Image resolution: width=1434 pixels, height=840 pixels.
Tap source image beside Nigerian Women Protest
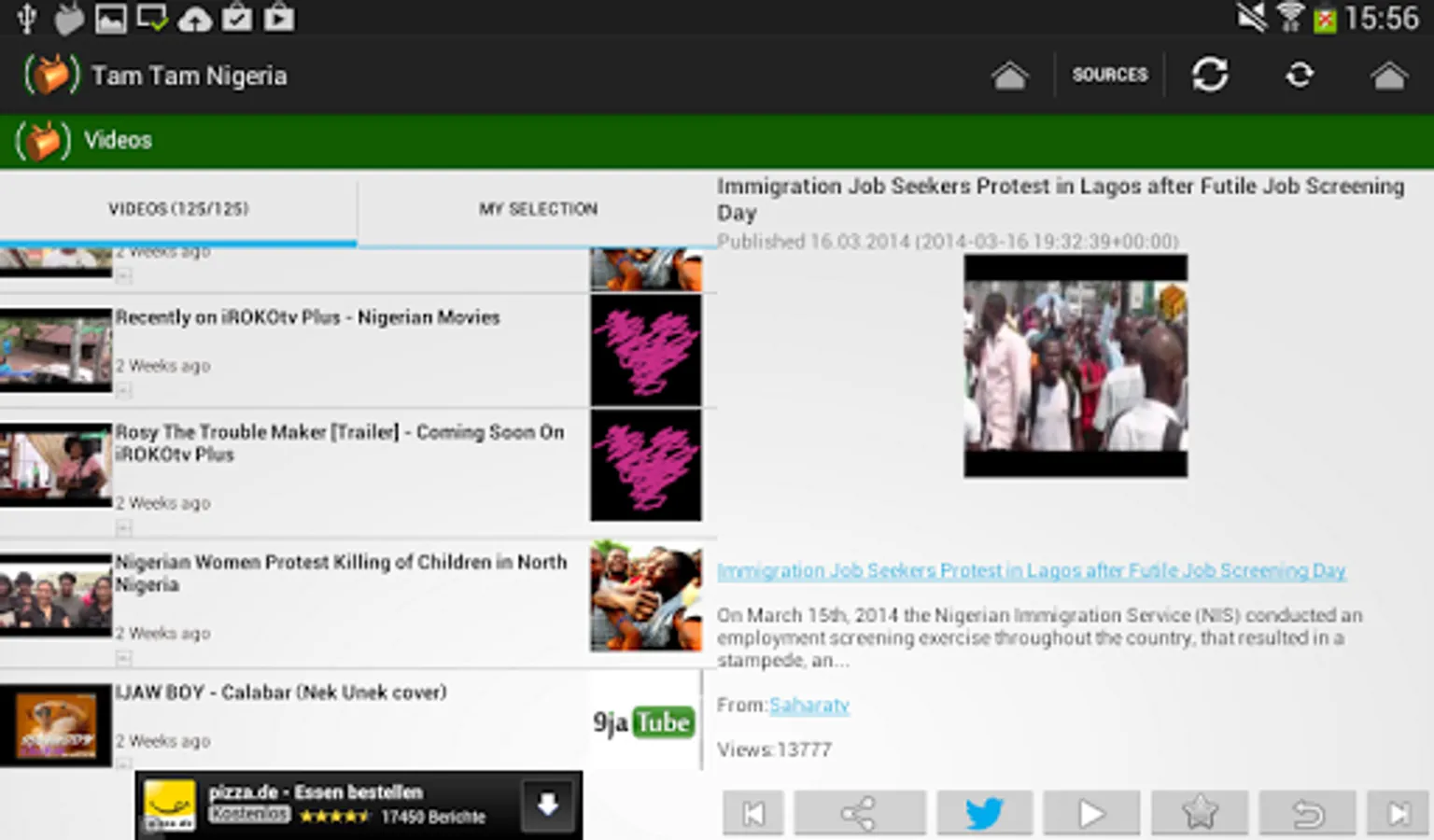tap(646, 595)
